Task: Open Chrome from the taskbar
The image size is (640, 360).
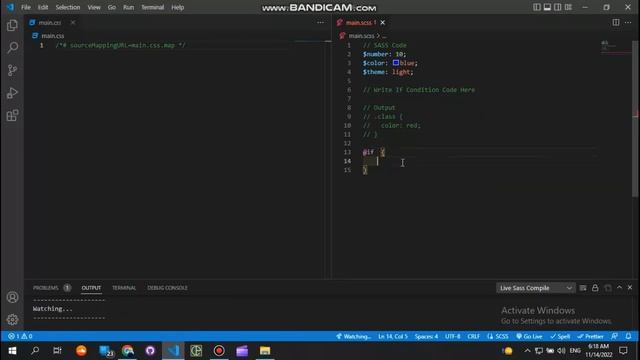Action: pyautogui.click(x=128, y=351)
